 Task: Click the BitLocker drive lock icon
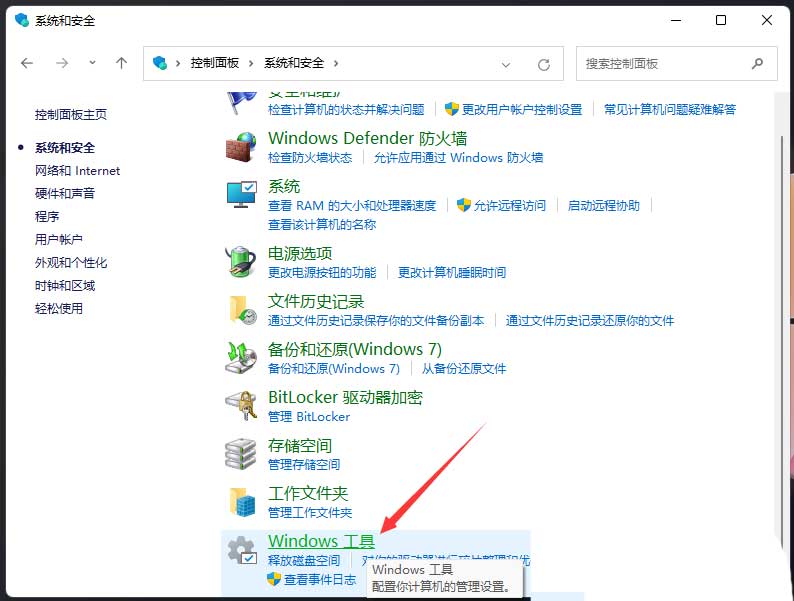tap(241, 405)
